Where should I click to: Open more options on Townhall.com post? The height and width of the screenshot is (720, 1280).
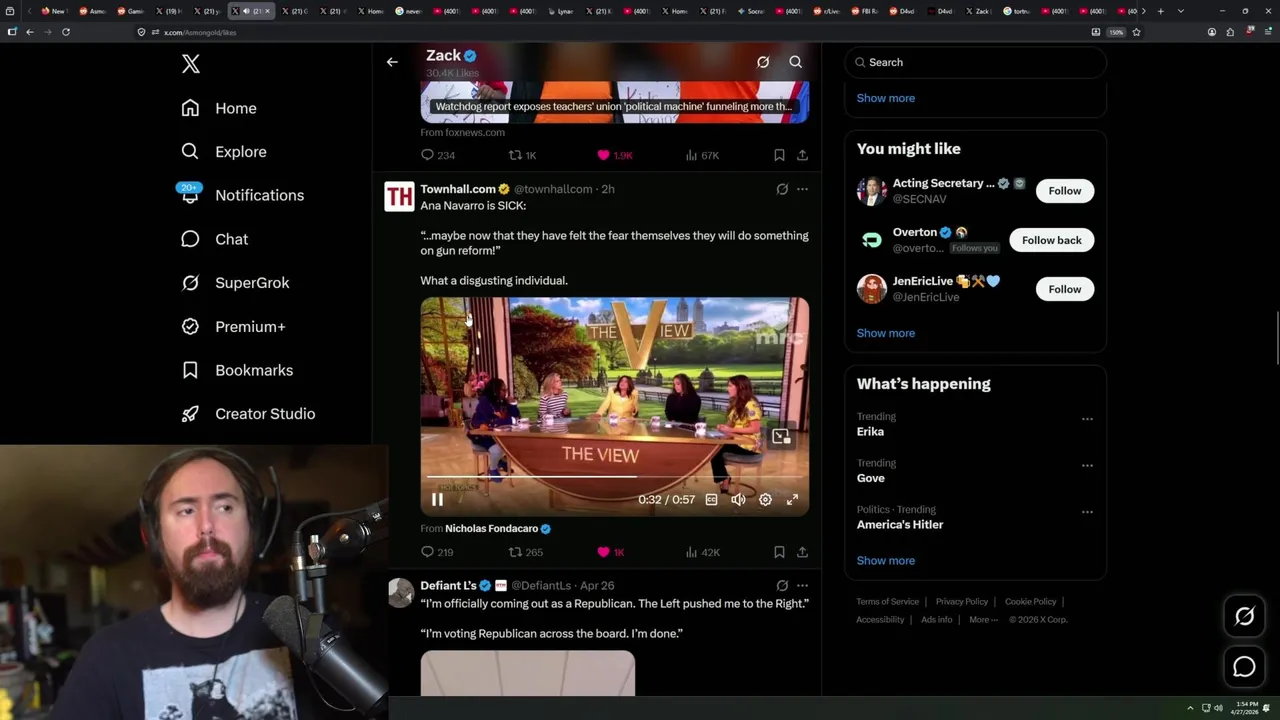click(802, 189)
